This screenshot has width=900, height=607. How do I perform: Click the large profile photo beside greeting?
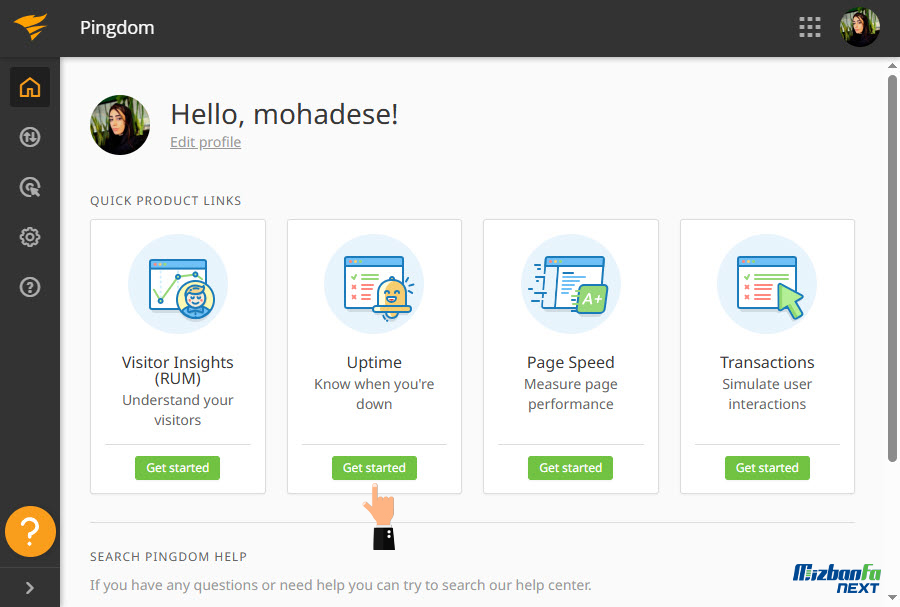(x=120, y=125)
